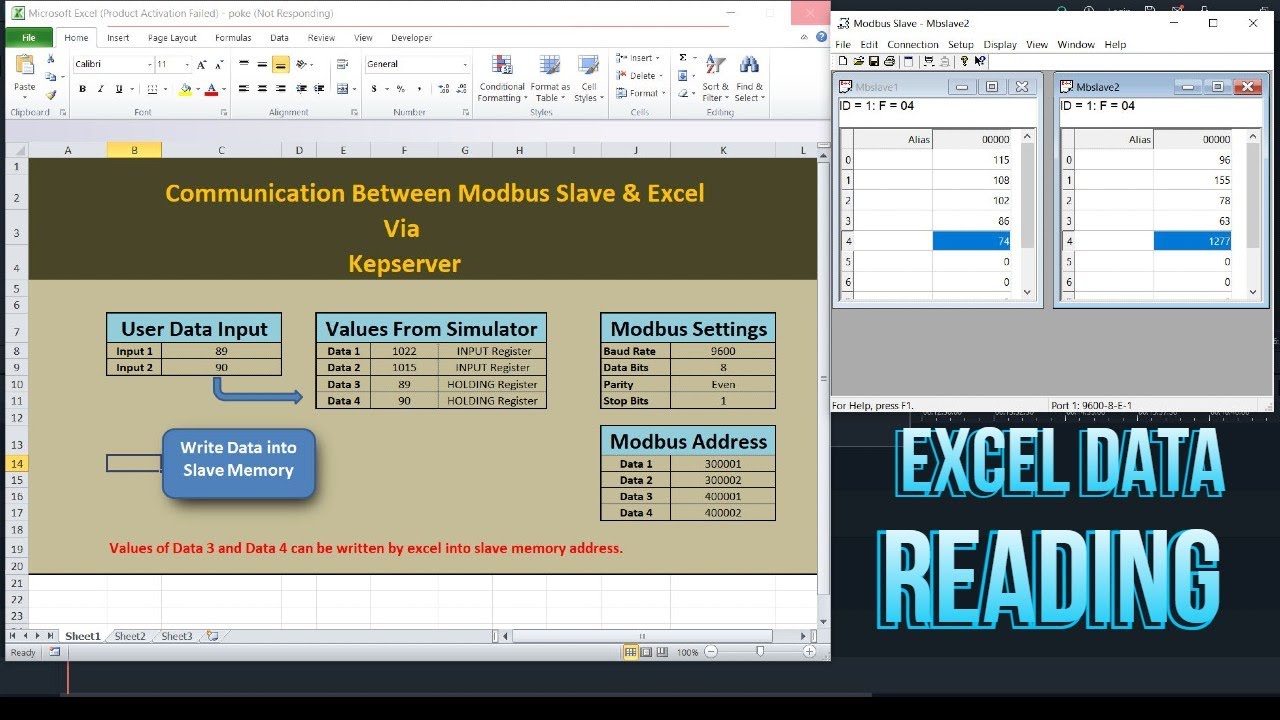The image size is (1280, 720).
Task: Click the Excel Help blue question icon
Action: (x=821, y=36)
